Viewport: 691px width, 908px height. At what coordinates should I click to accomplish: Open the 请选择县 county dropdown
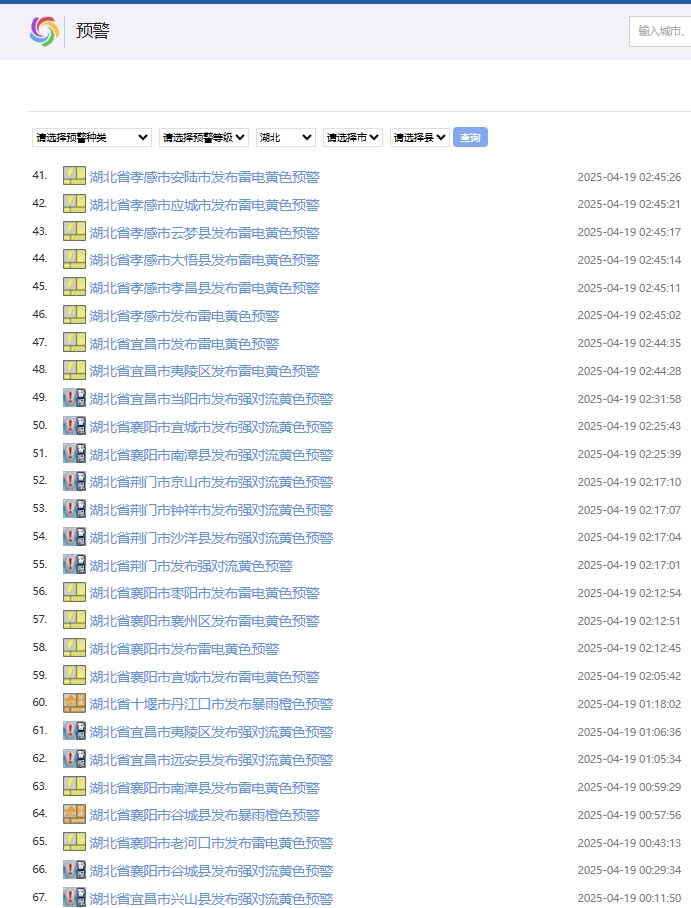(420, 137)
